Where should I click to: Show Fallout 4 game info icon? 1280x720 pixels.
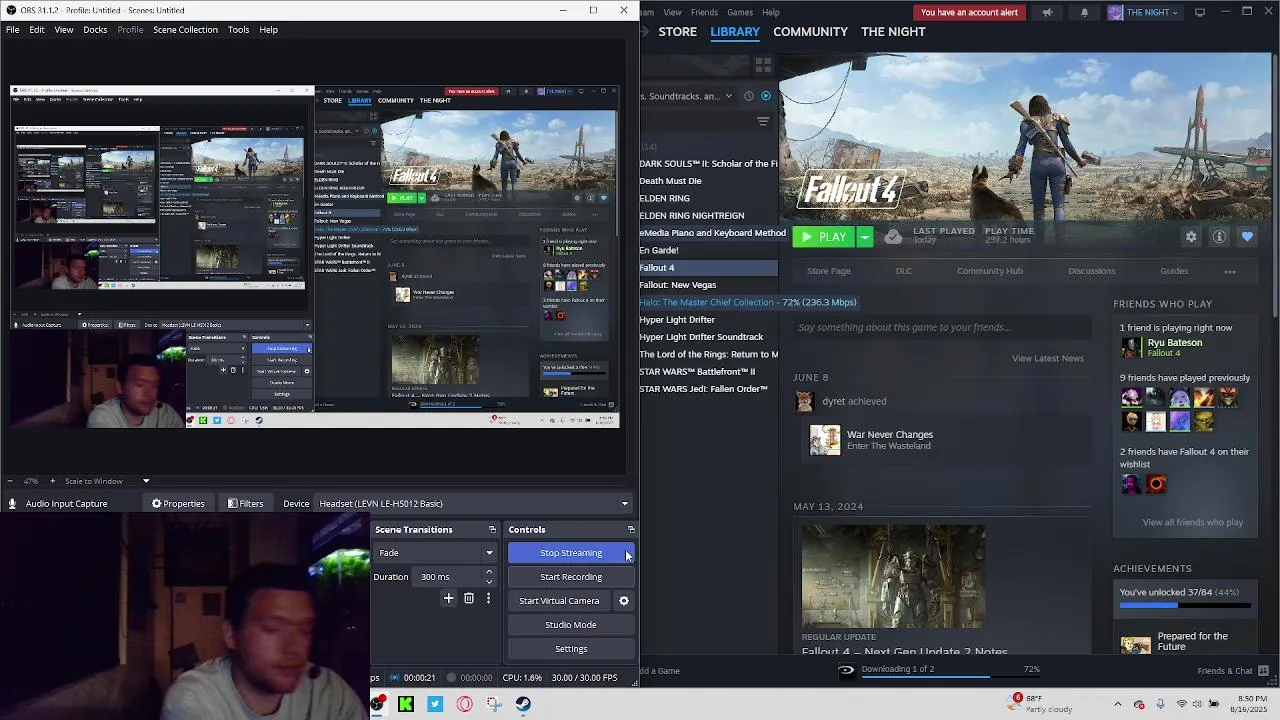pos(1219,237)
